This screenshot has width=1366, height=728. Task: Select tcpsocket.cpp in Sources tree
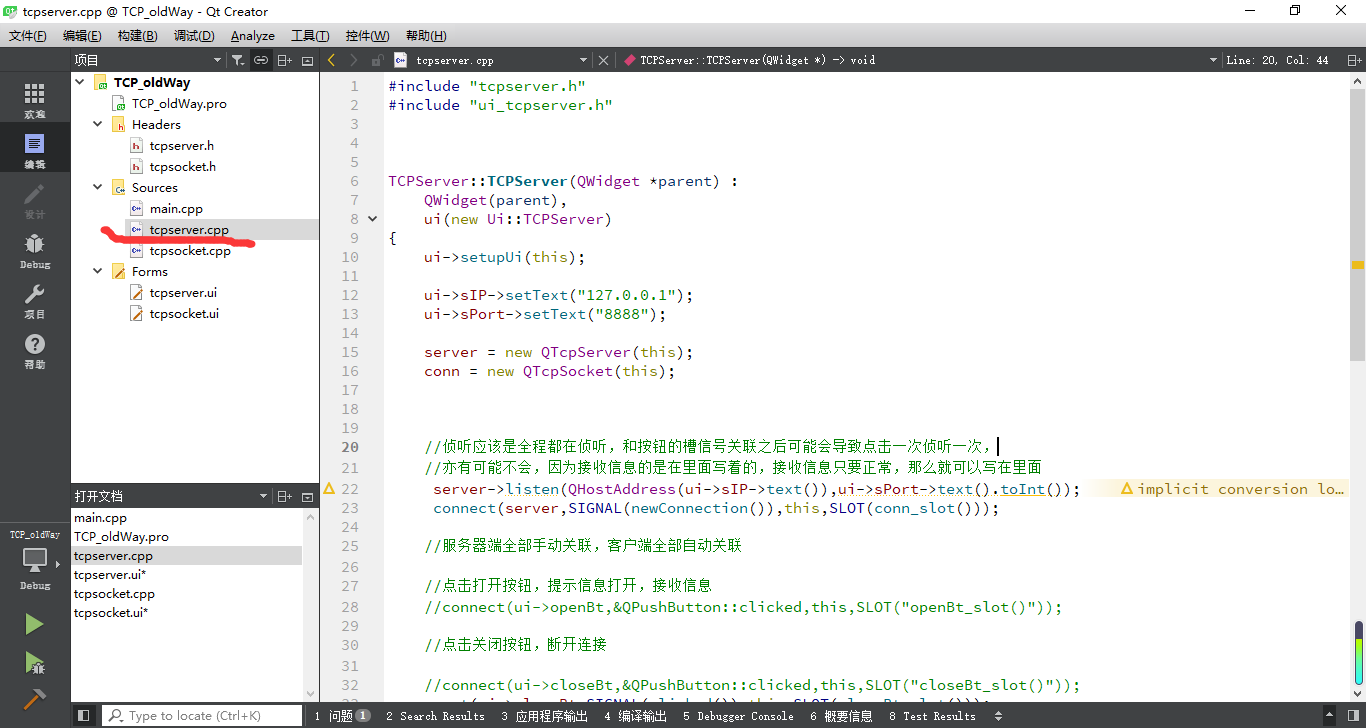pos(190,250)
